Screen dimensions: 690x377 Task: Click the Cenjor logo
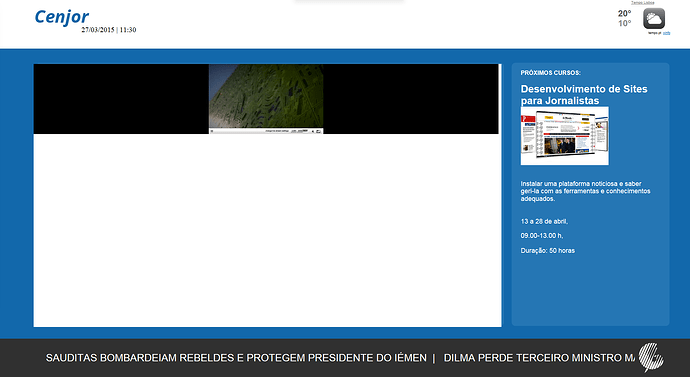coord(62,17)
